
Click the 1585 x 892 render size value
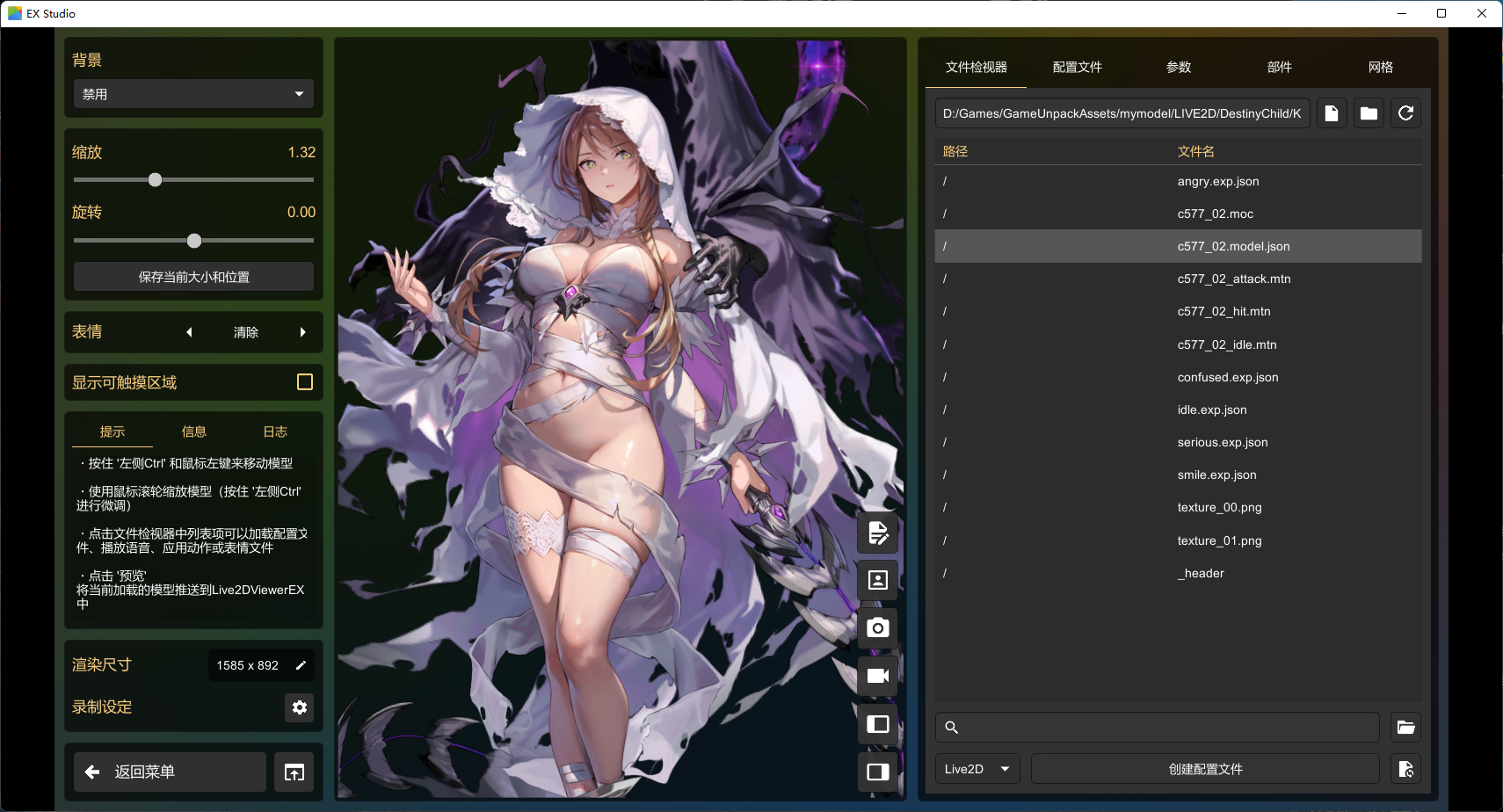[248, 665]
